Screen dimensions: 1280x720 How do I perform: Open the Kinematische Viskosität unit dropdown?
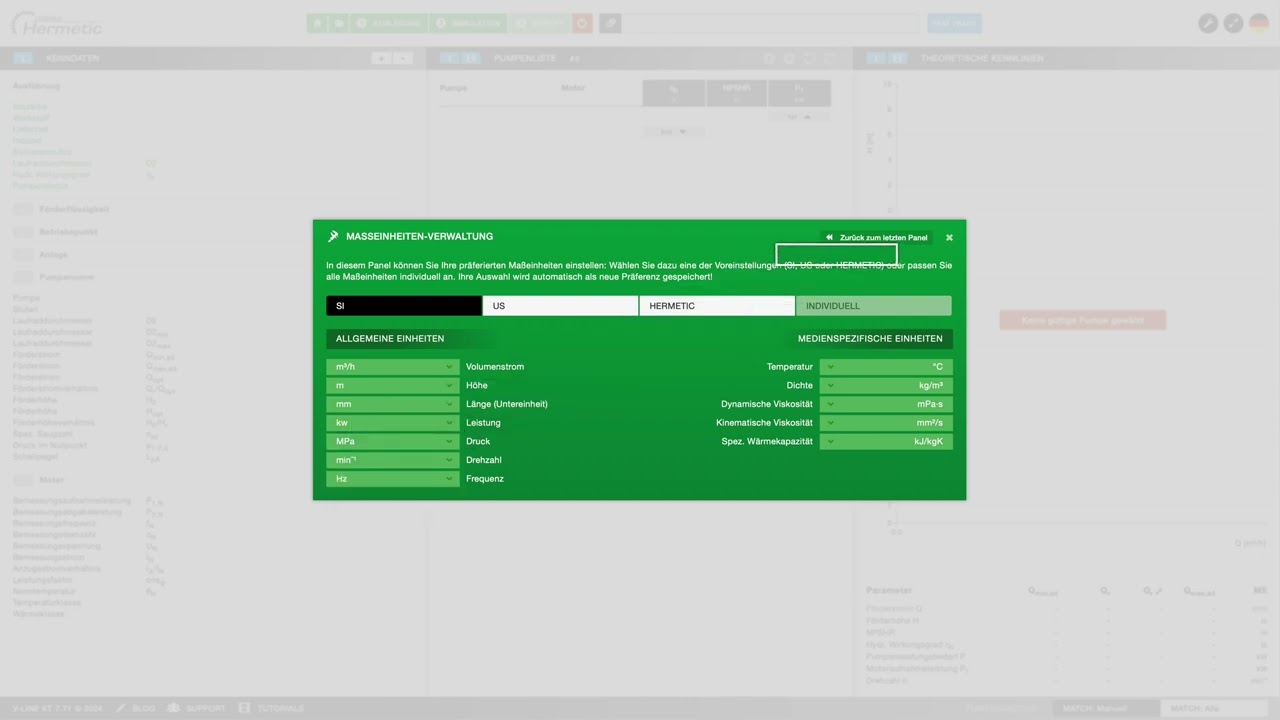(886, 423)
